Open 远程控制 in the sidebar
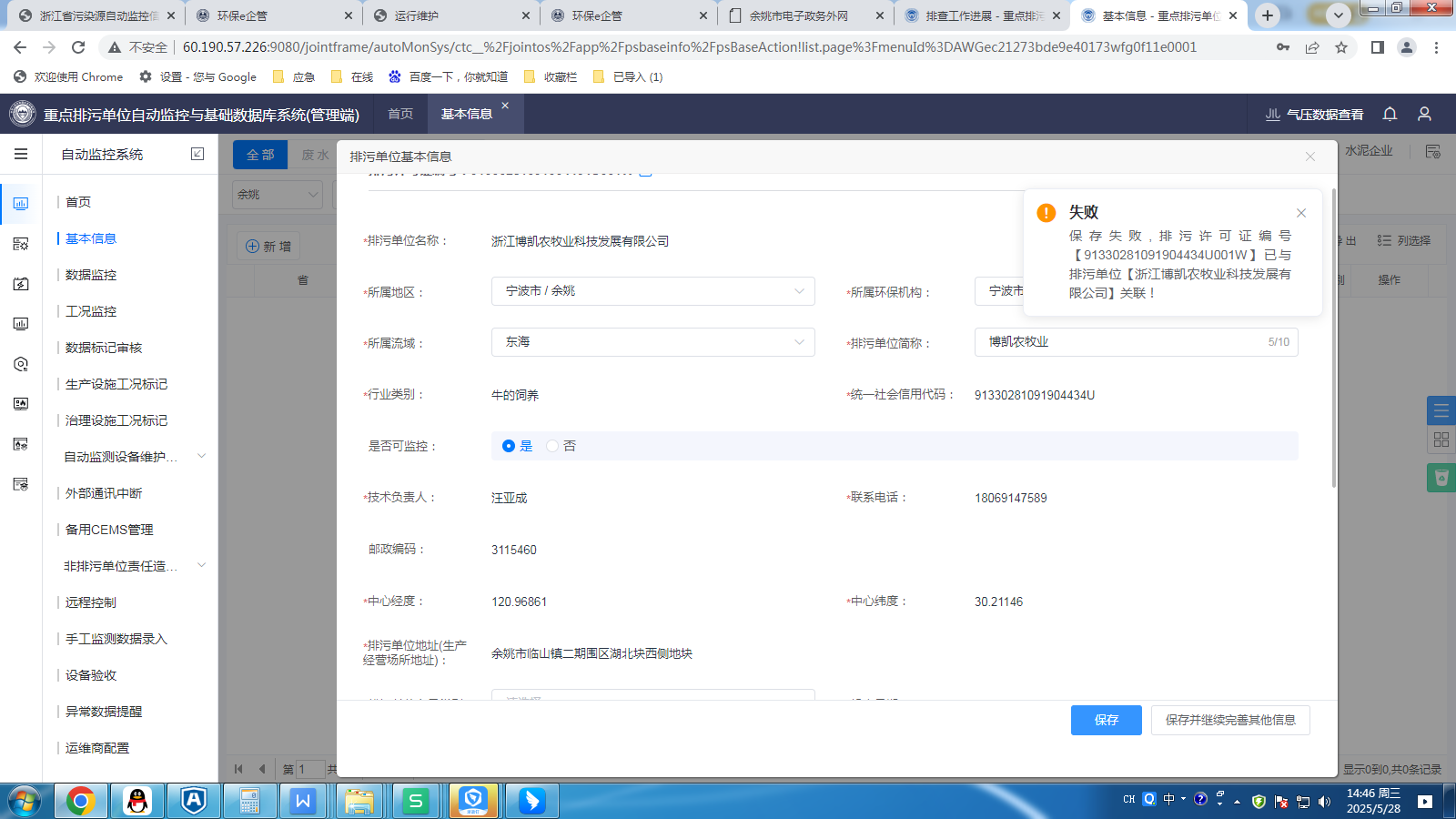 [91, 602]
